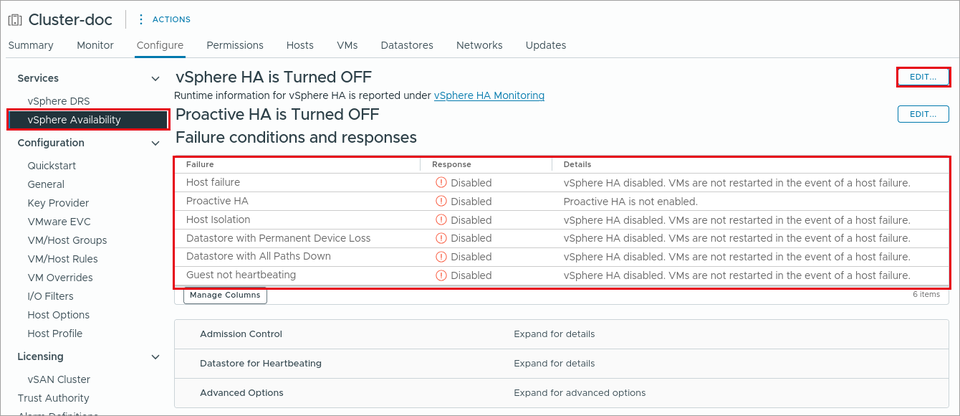Open the Actions three-dot menu
The image size is (960, 416).
click(x=141, y=20)
